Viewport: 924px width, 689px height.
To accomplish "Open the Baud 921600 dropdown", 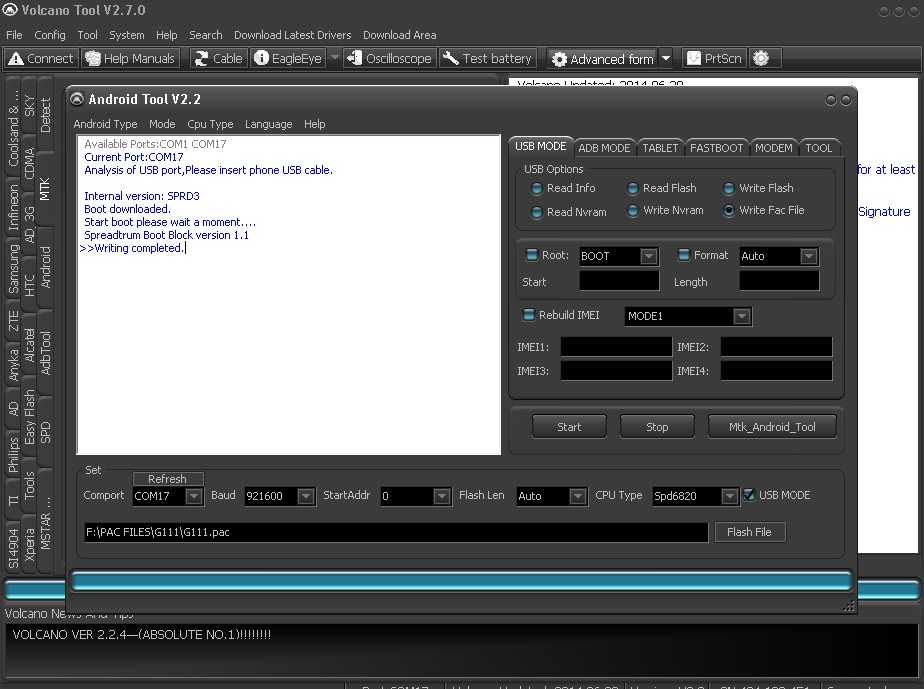I will click(x=304, y=496).
